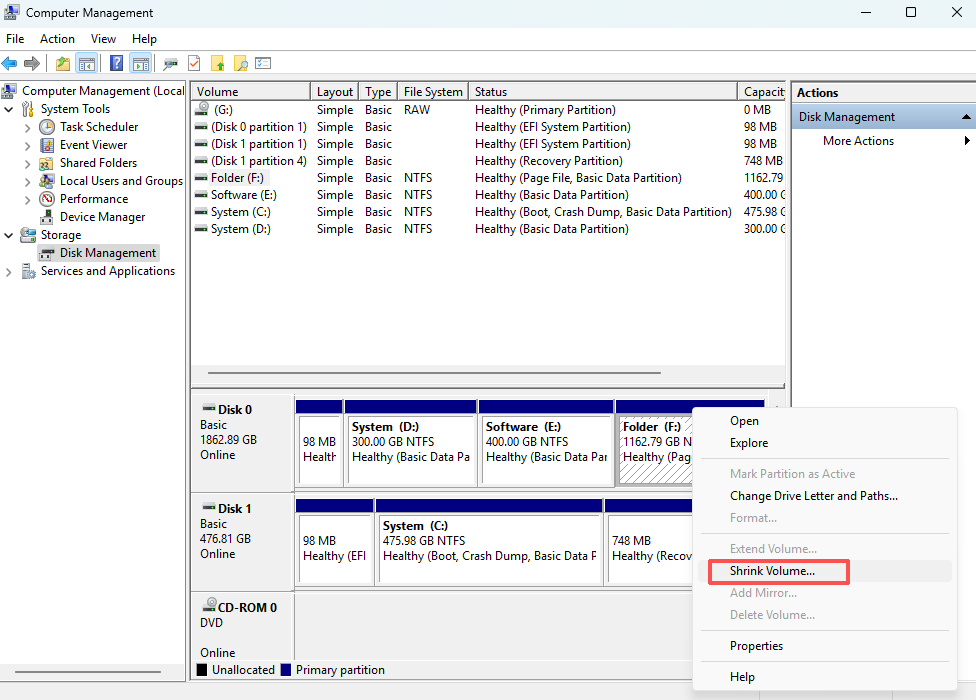Viewport: 976px width, 700px height.
Task: Click the Shared Folders icon
Action: click(x=47, y=163)
